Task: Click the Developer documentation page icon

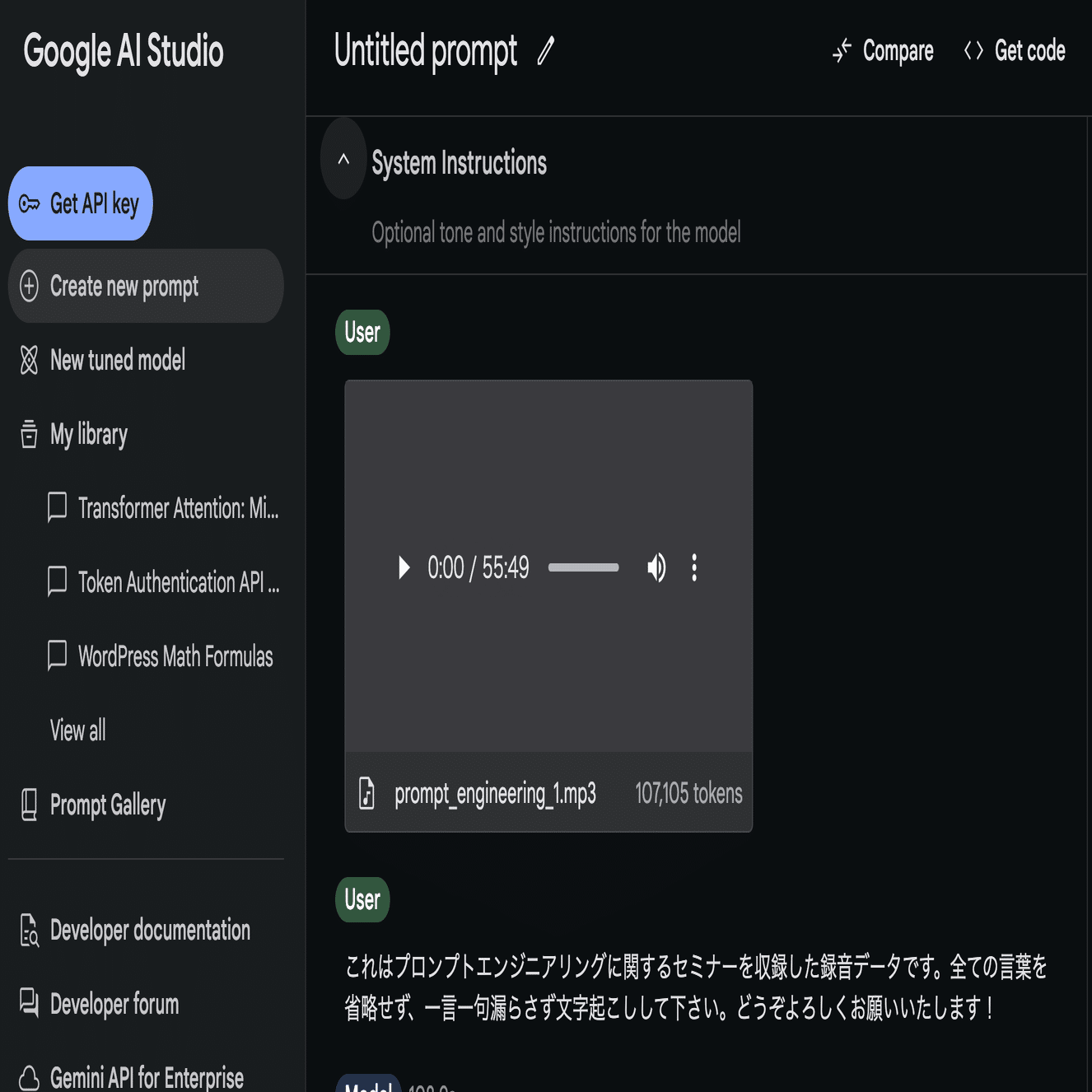Action: pos(29,931)
